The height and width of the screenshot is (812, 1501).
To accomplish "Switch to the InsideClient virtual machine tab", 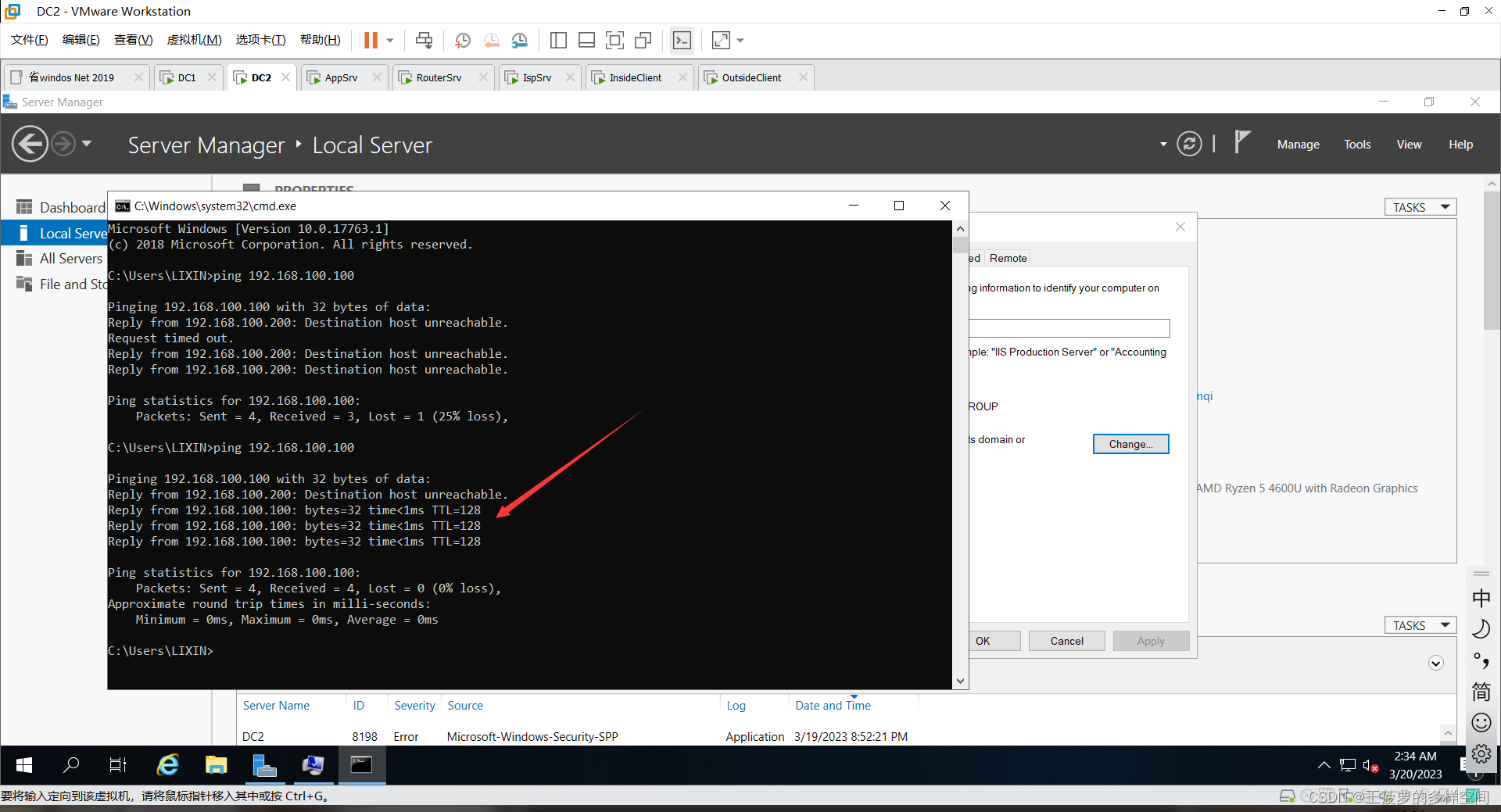I will click(636, 77).
